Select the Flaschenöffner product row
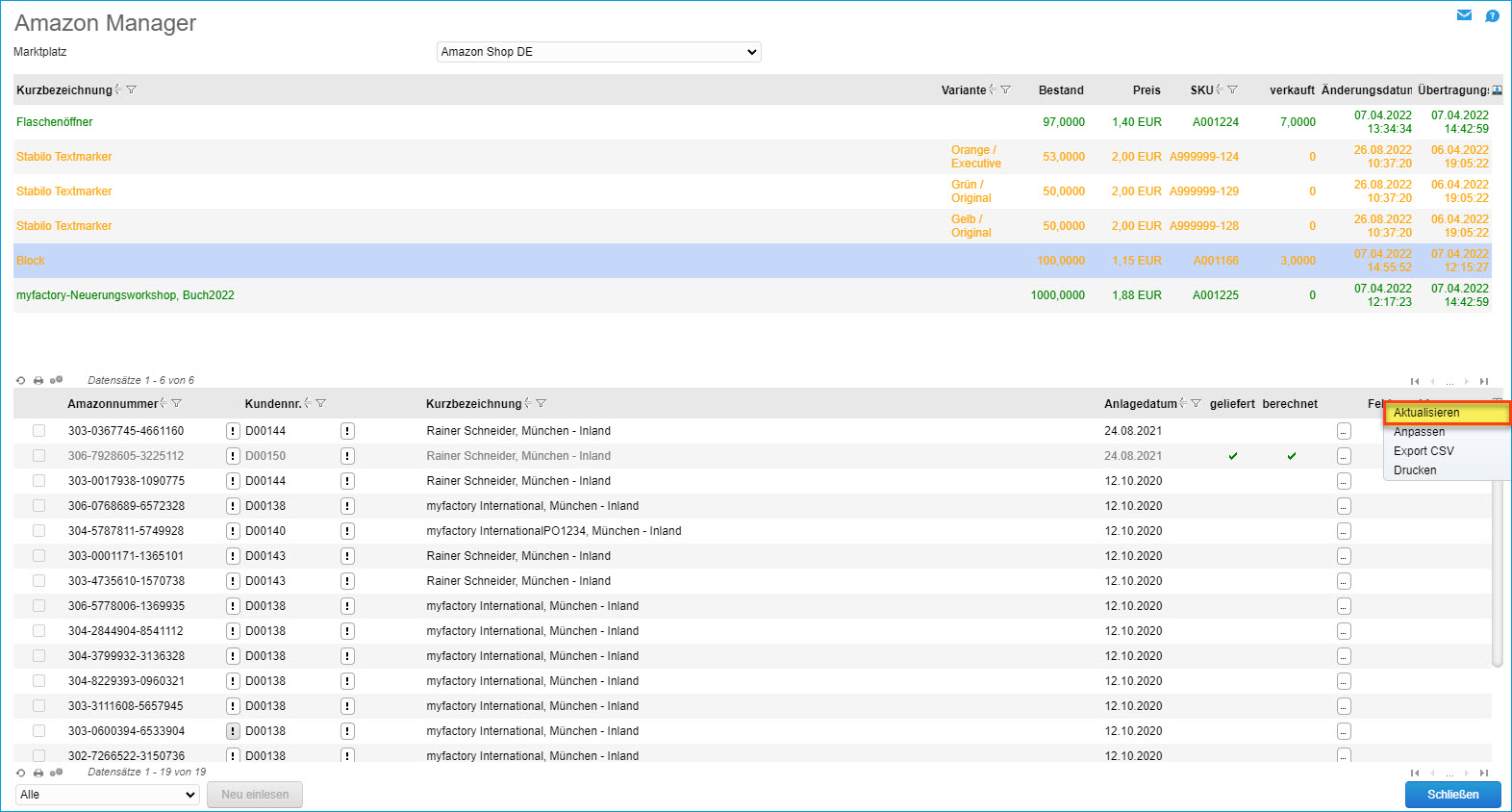This screenshot has width=1512, height=812. [x=752, y=122]
